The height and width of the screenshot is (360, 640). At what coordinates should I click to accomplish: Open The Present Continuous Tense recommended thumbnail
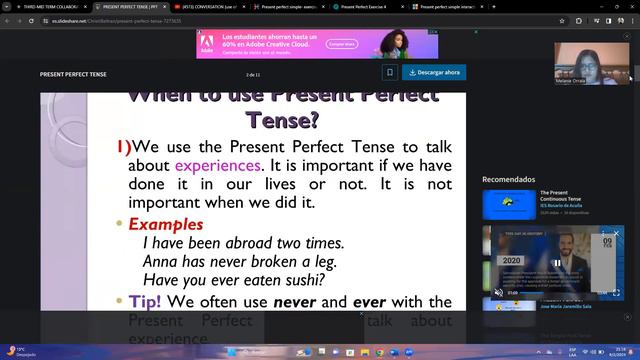(x=509, y=204)
